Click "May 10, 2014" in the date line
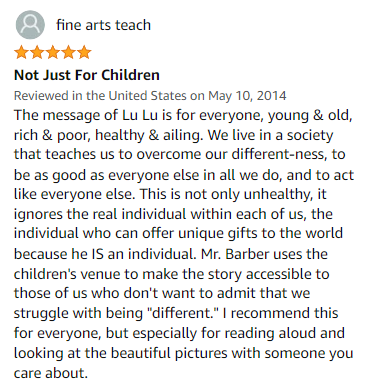 click(x=247, y=96)
